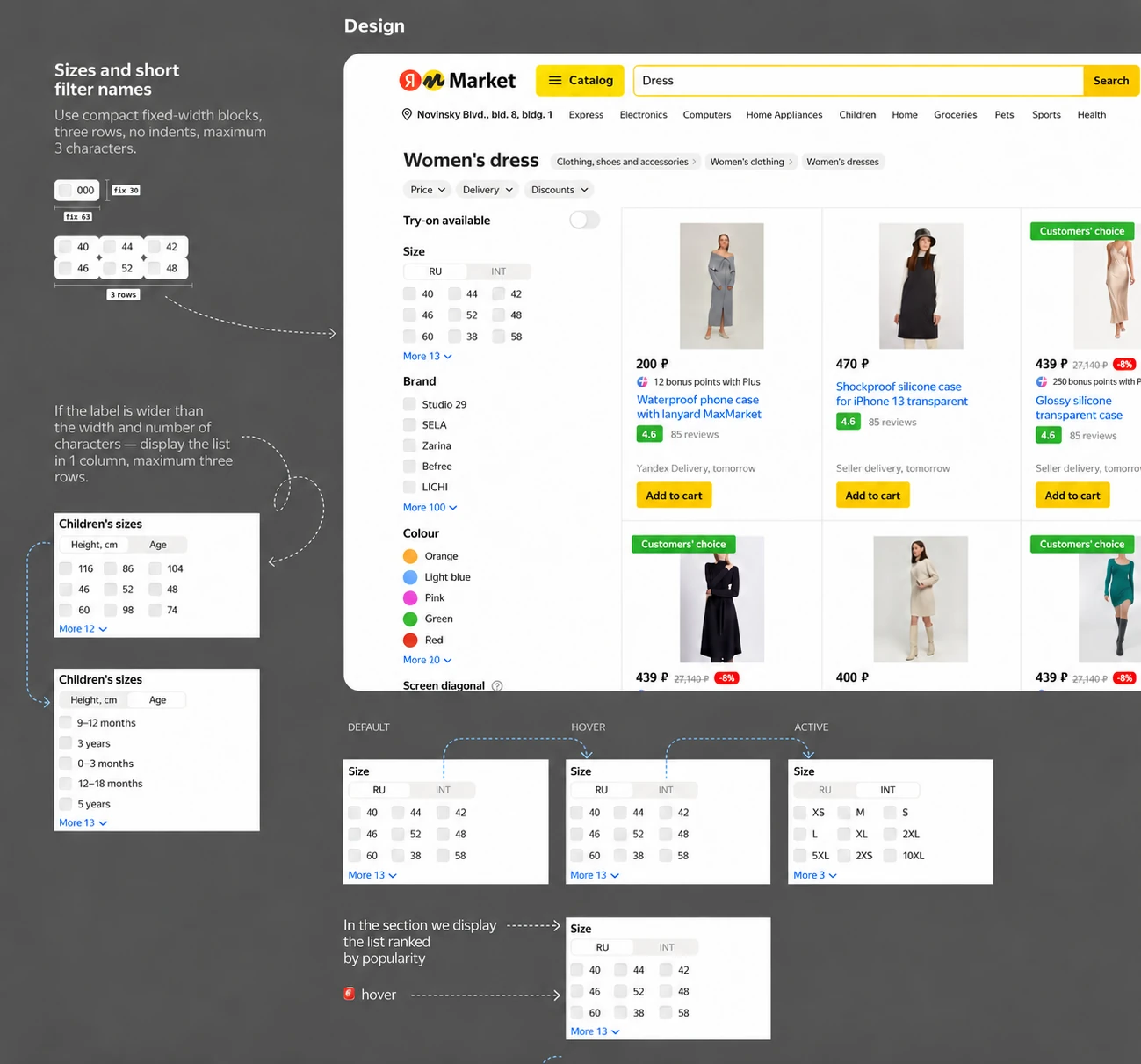Image resolution: width=1141 pixels, height=1064 pixels.
Task: Click chevron after Clothing, shoes and accessories breadcrumb
Action: [x=694, y=162]
